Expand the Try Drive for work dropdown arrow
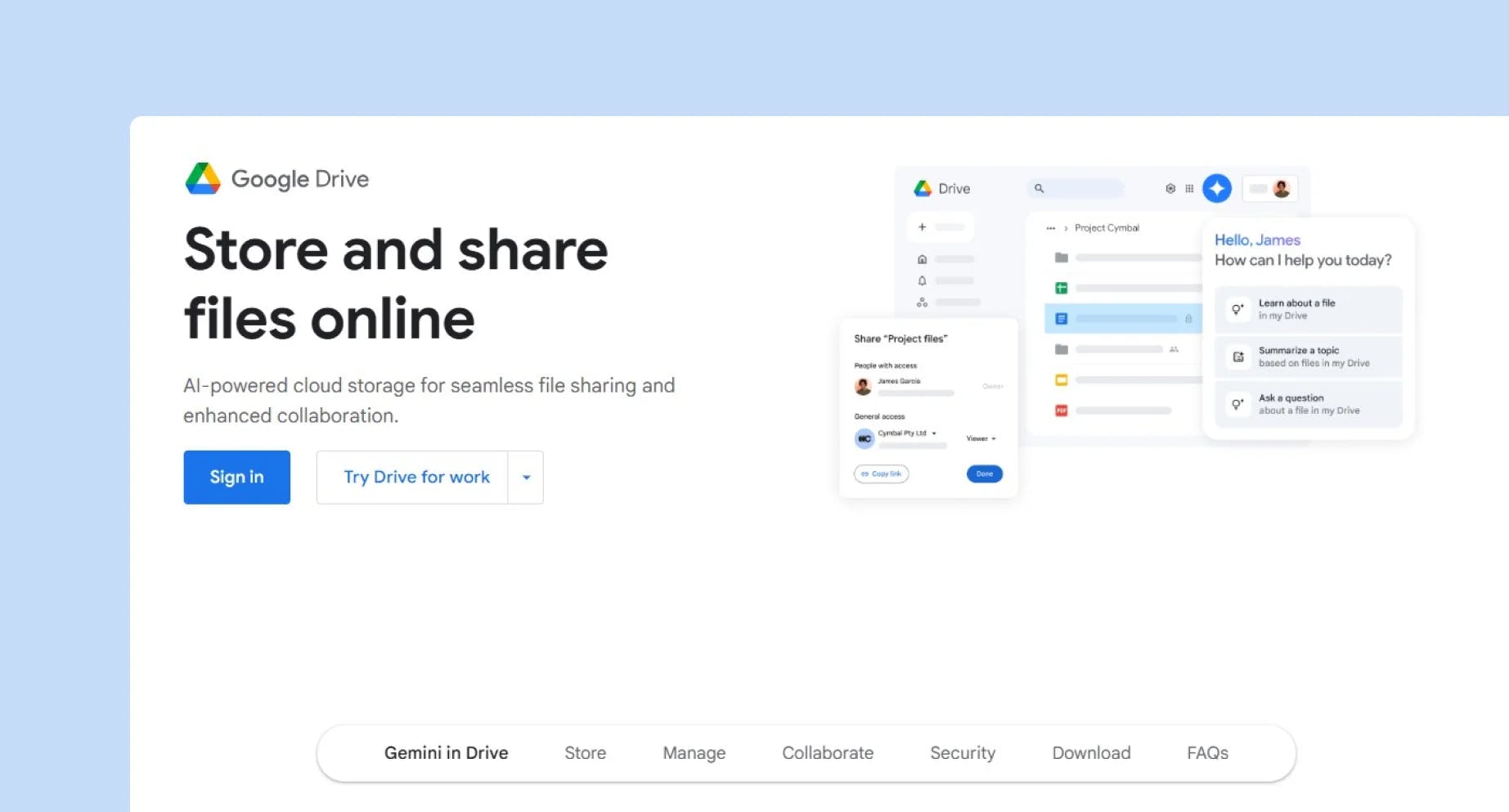The height and width of the screenshot is (812, 1509). 526,478
